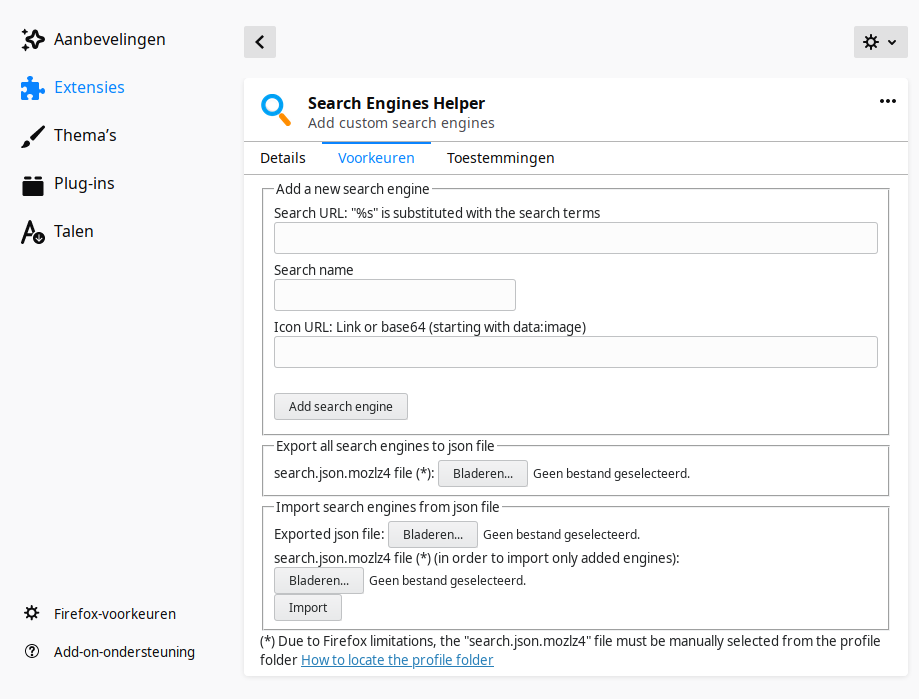This screenshot has height=699, width=919.
Task: Open the gear tools dropdown menu
Action: pos(880,42)
